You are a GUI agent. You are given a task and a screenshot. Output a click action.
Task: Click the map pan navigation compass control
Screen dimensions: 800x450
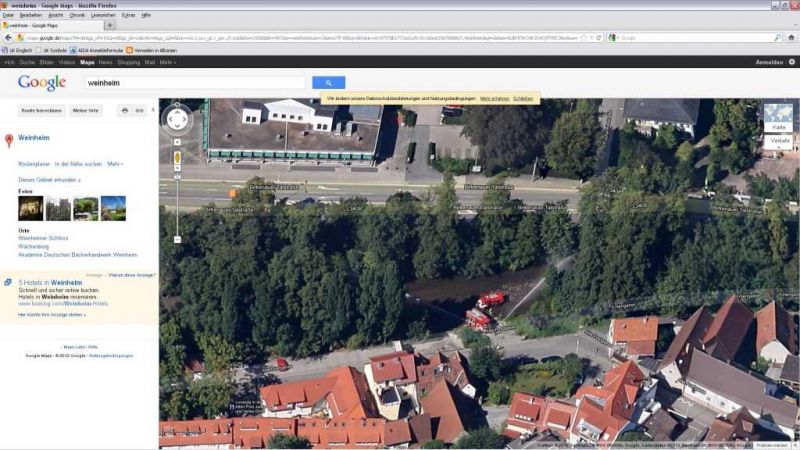177,119
